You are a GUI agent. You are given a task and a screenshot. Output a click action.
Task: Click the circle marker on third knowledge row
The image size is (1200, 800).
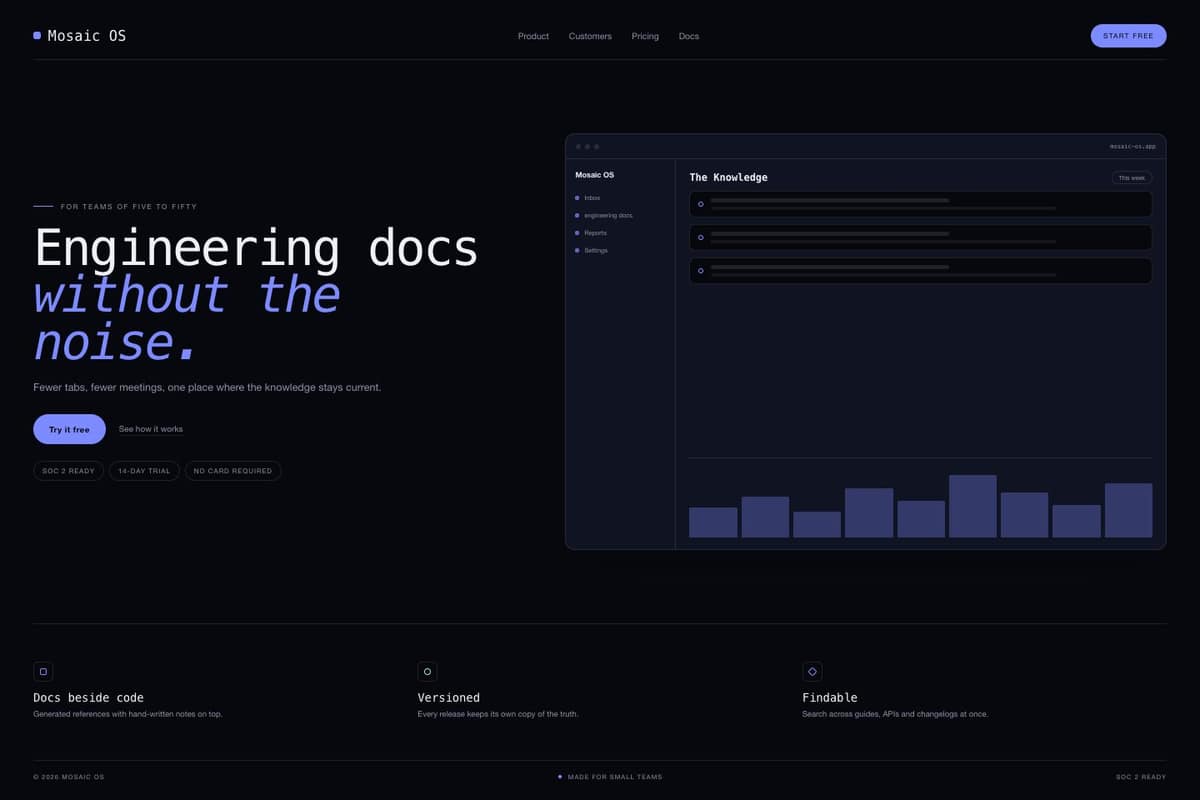[700, 271]
